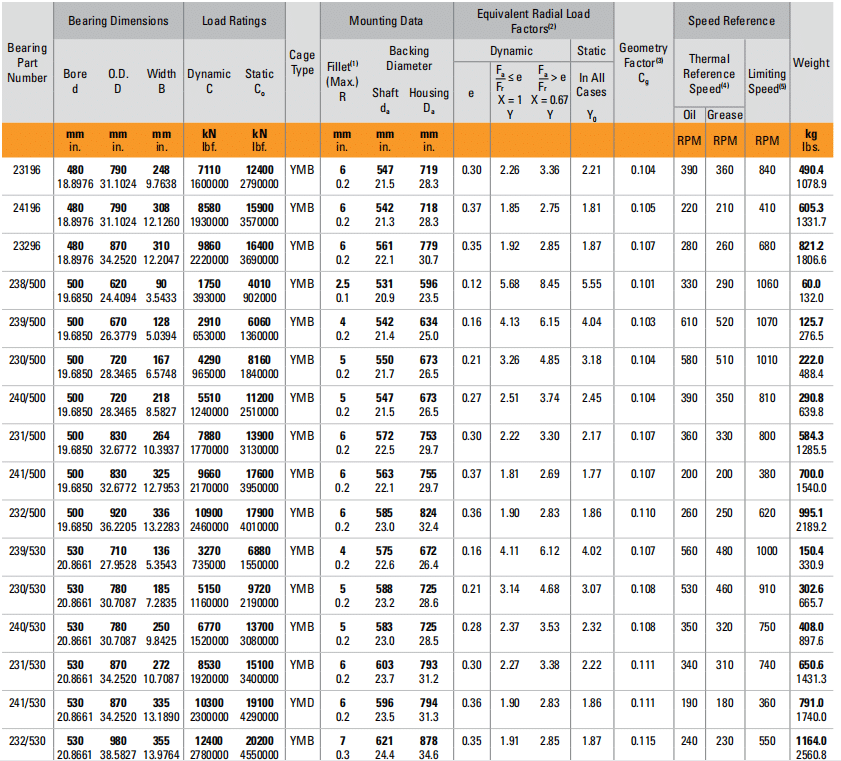
Task: Select the YMD cage type cell
Action: (301, 702)
